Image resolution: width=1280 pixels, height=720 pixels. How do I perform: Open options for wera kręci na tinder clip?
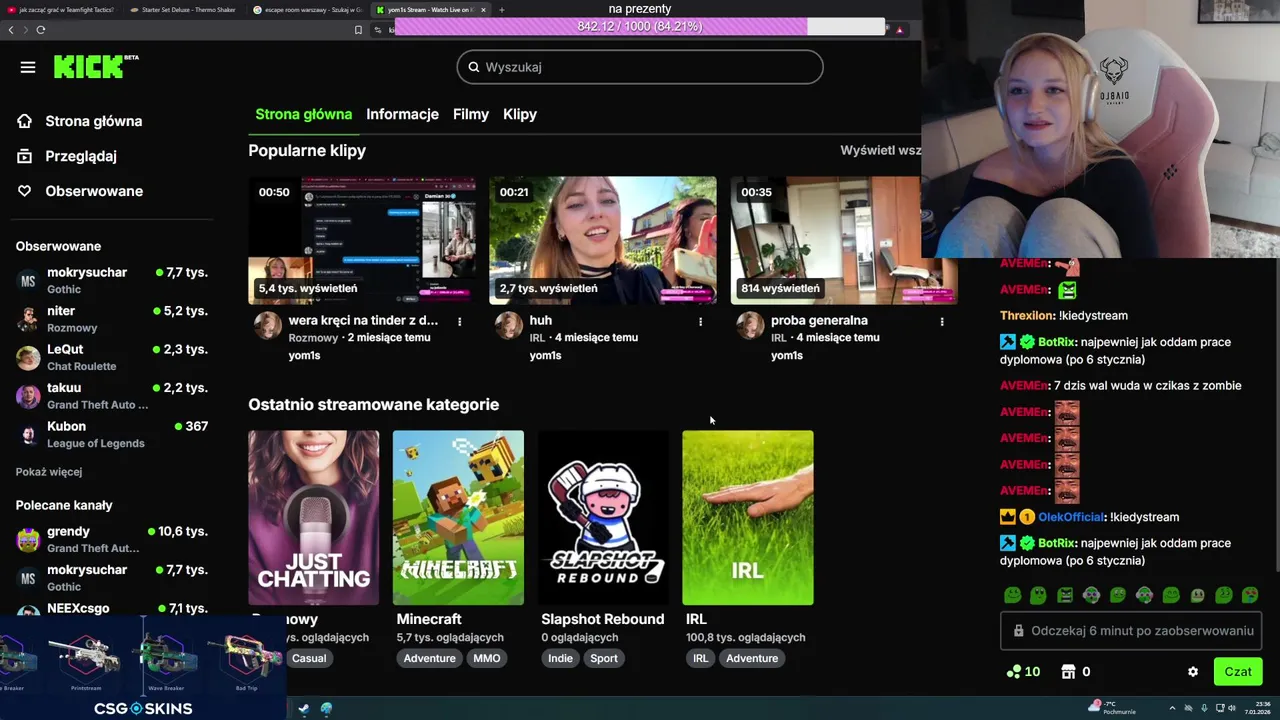tap(459, 322)
